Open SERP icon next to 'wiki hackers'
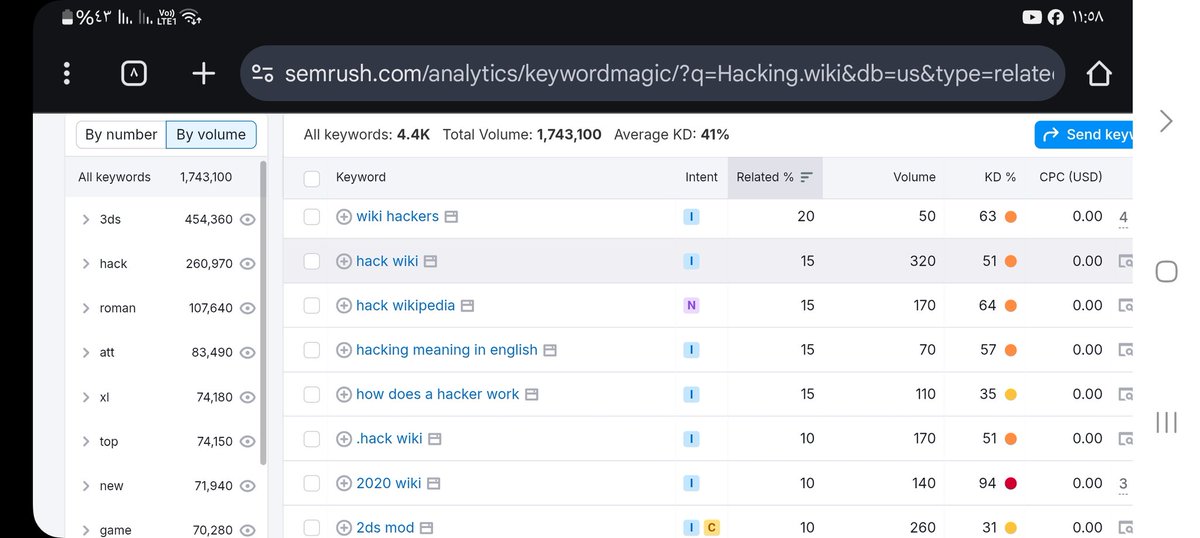 click(x=451, y=216)
